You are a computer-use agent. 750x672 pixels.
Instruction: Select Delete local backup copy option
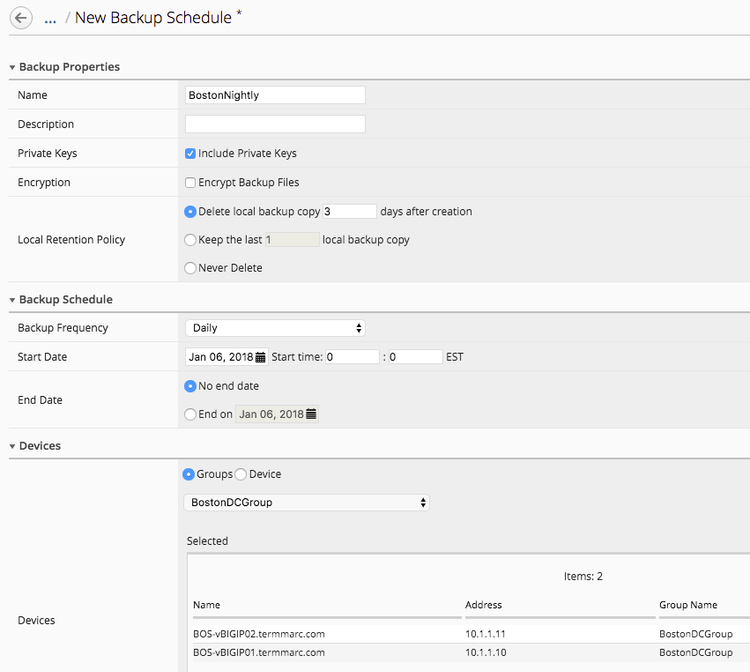(191, 212)
